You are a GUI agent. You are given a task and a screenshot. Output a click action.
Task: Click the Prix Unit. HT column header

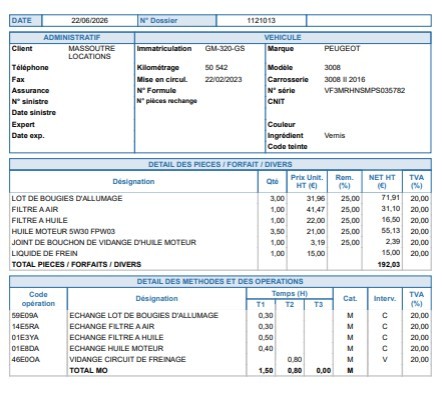point(307,181)
